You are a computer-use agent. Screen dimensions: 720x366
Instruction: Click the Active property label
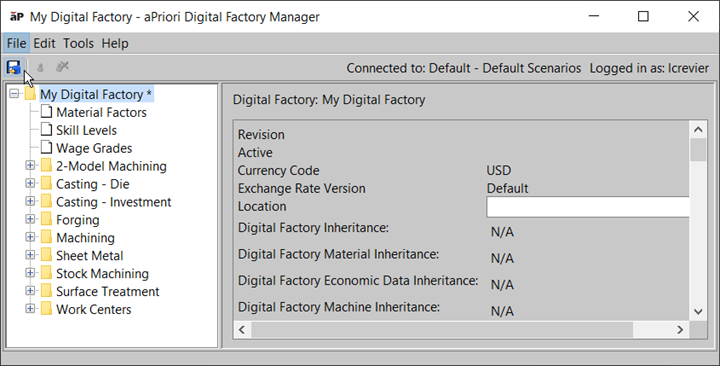tap(255, 152)
